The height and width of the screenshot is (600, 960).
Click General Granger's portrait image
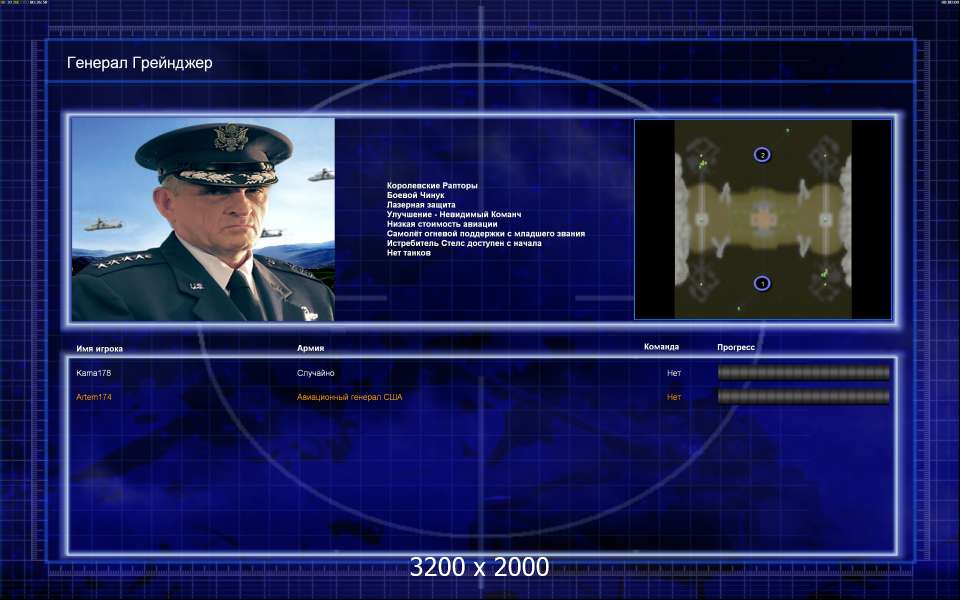[203, 220]
